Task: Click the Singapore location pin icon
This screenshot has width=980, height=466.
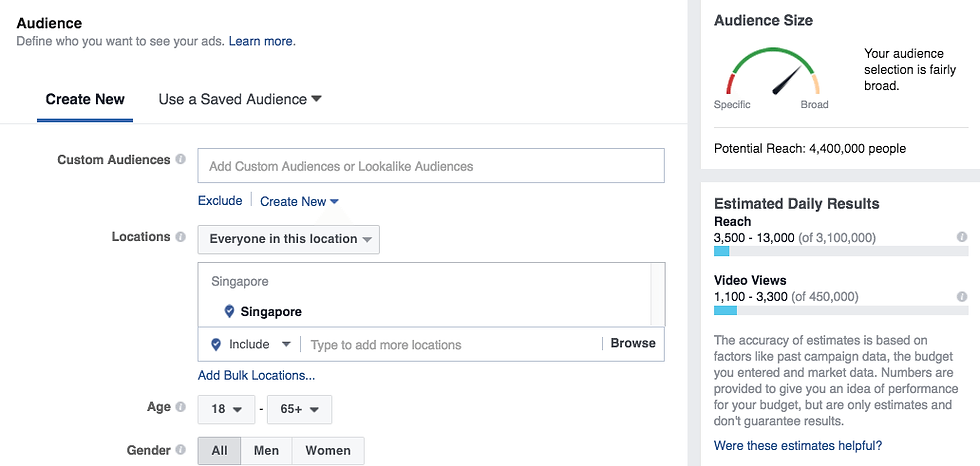Action: (230, 312)
